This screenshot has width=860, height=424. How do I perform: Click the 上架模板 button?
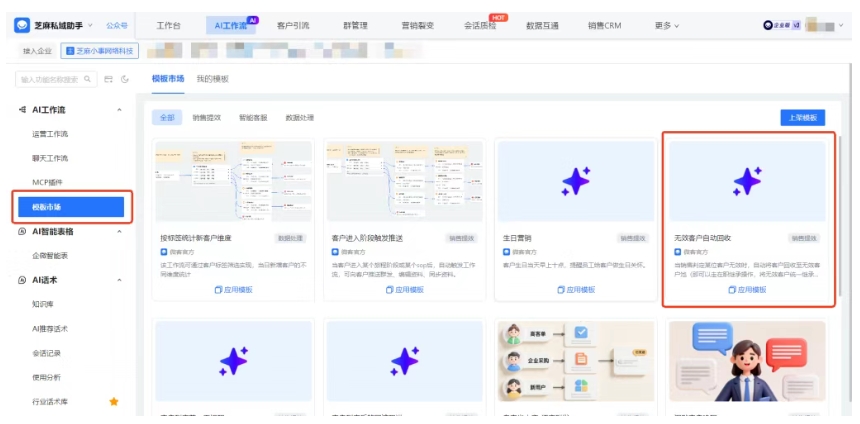pos(802,118)
